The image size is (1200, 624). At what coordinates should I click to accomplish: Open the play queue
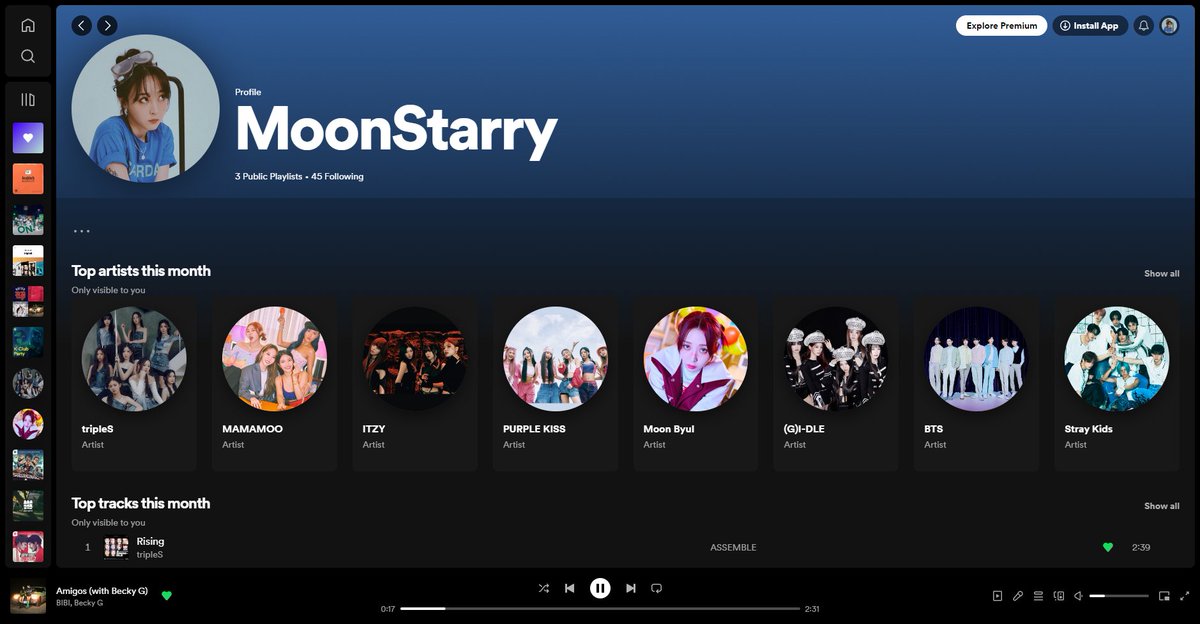point(1038,596)
